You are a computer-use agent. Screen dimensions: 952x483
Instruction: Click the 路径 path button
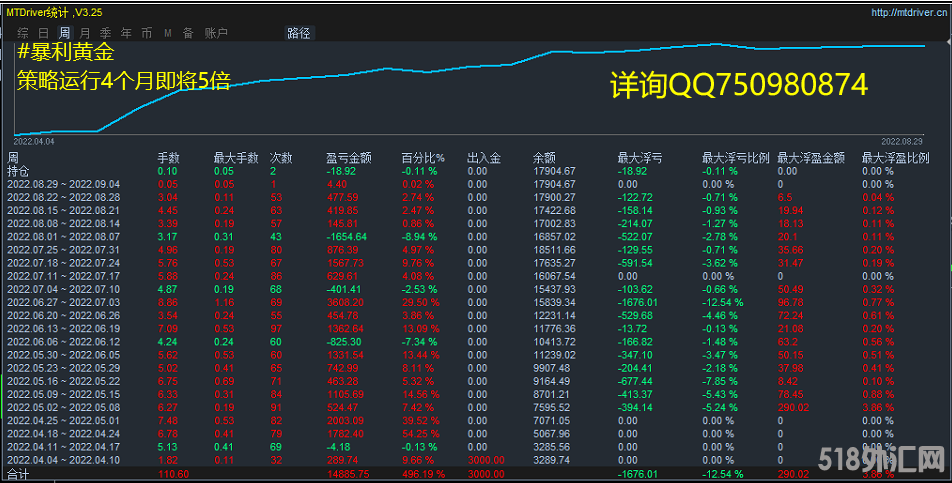click(x=299, y=33)
